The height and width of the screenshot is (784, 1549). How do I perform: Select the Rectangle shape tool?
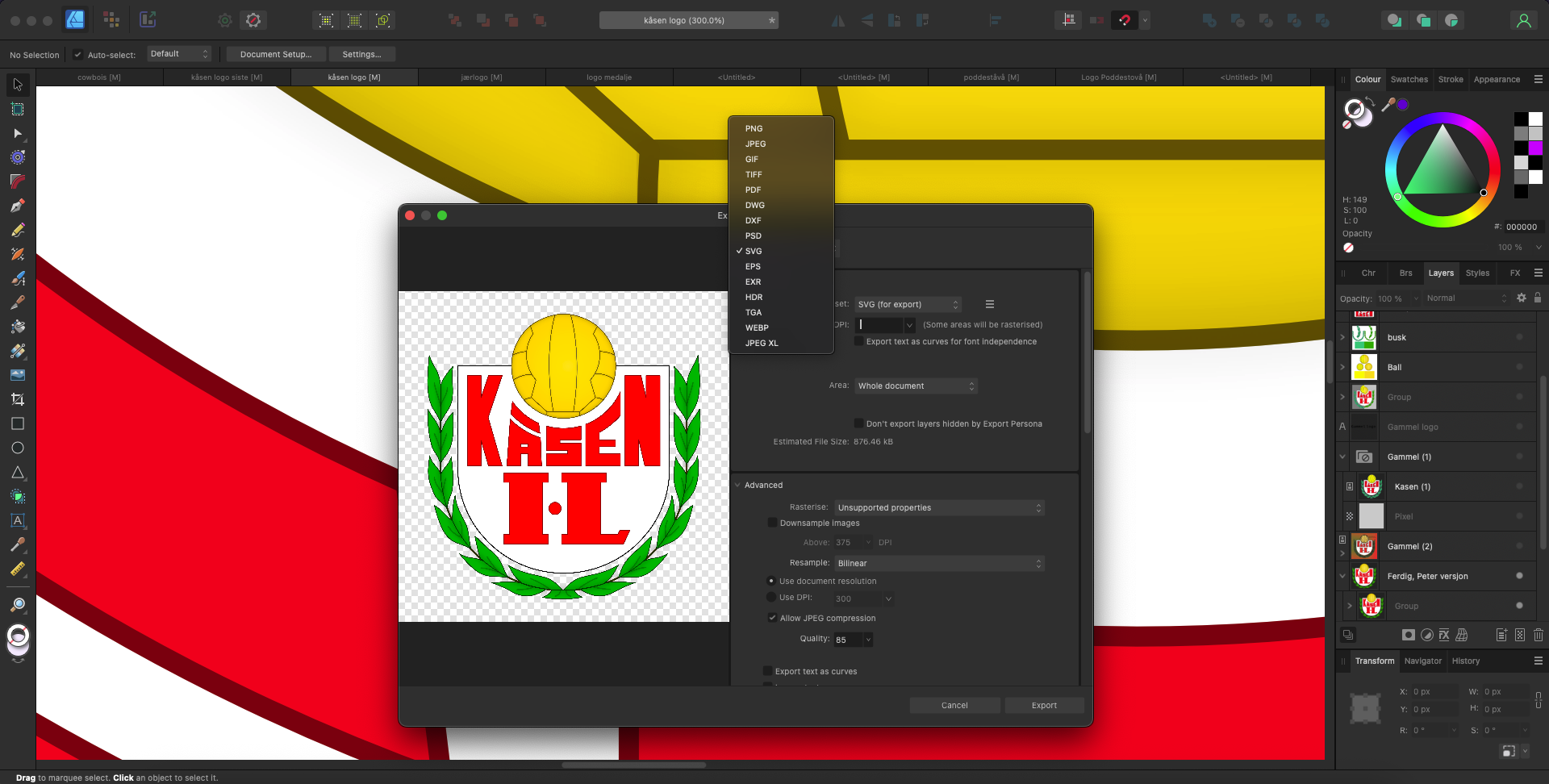18,423
